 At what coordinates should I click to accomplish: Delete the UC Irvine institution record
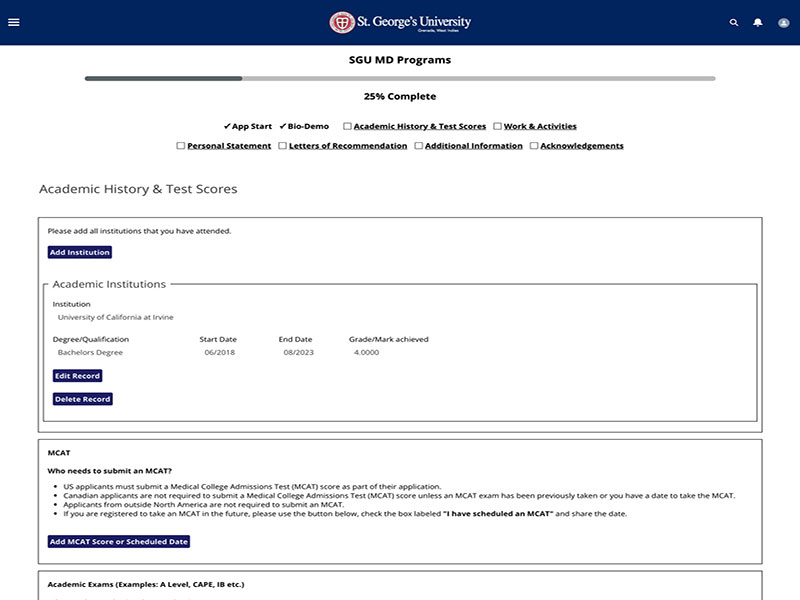pos(82,399)
